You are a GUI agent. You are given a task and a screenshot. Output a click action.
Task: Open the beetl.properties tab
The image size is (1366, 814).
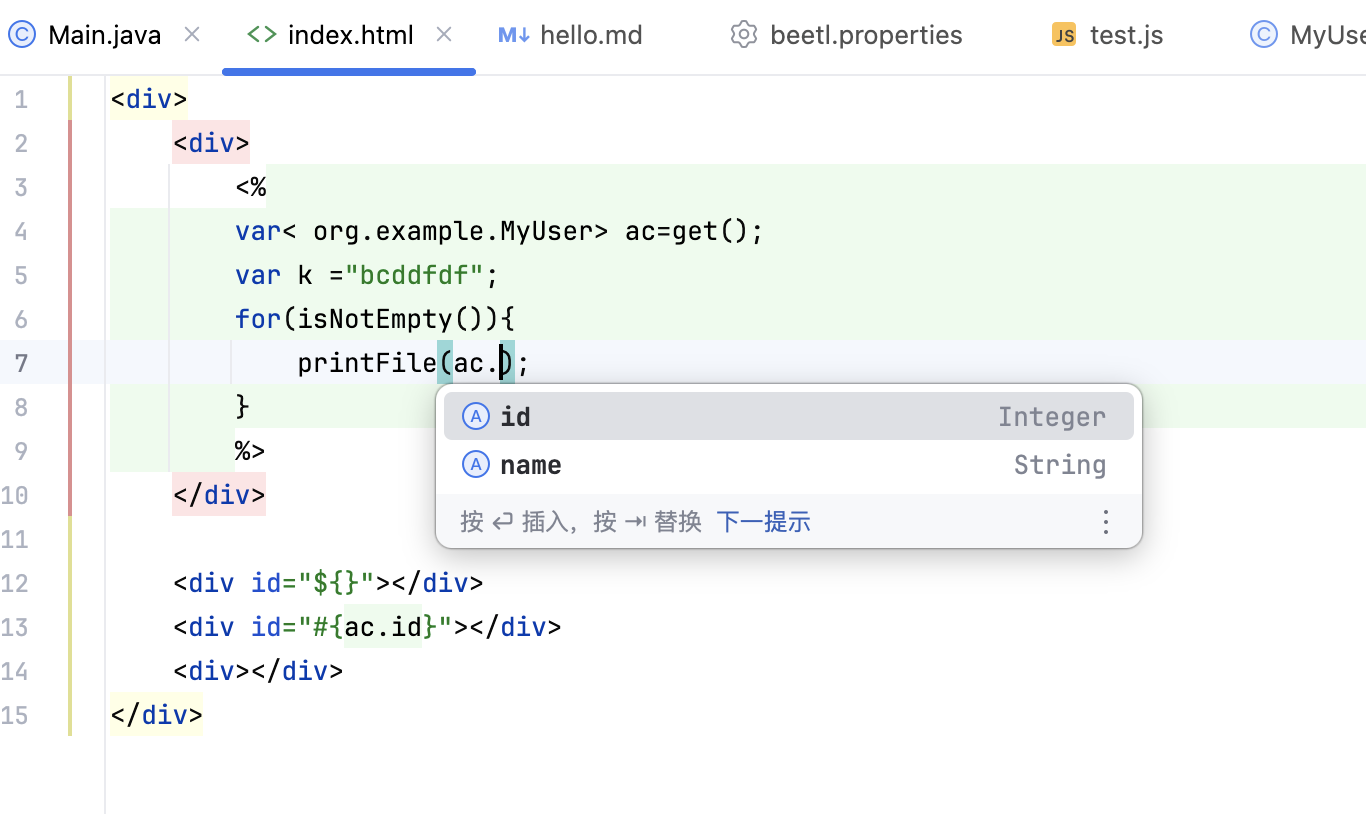(865, 36)
